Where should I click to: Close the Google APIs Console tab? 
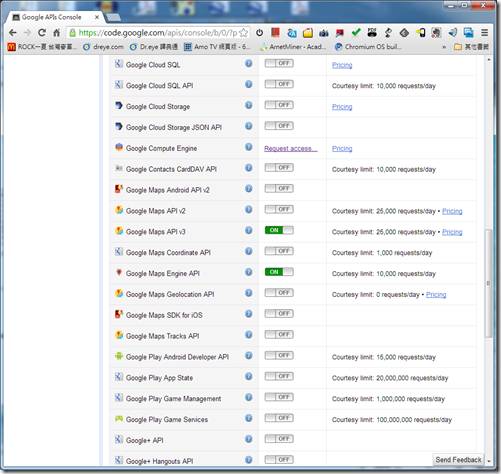click(97, 17)
